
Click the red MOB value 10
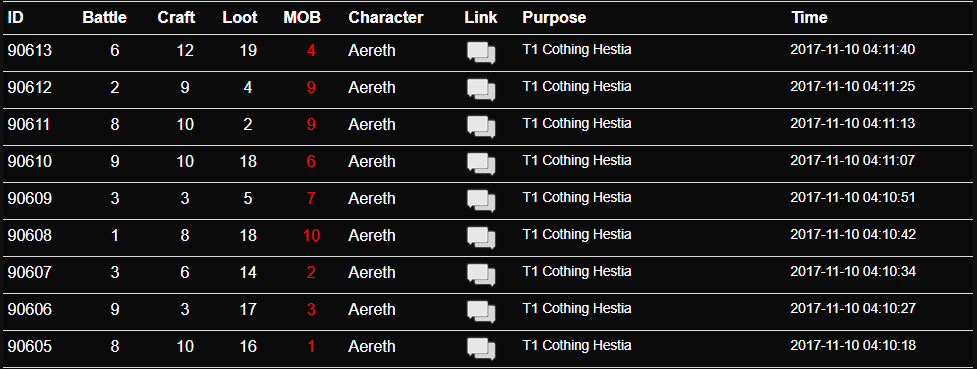[x=312, y=236]
